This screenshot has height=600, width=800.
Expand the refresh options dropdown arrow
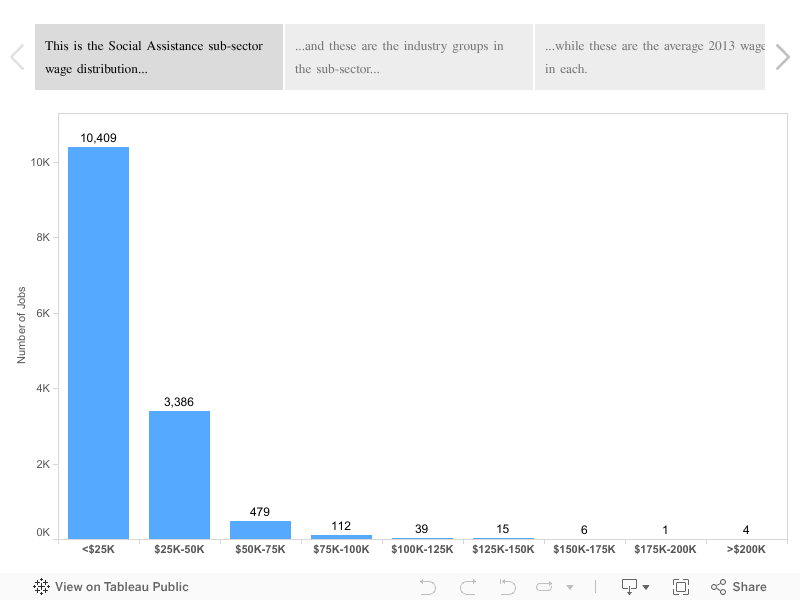click(570, 587)
